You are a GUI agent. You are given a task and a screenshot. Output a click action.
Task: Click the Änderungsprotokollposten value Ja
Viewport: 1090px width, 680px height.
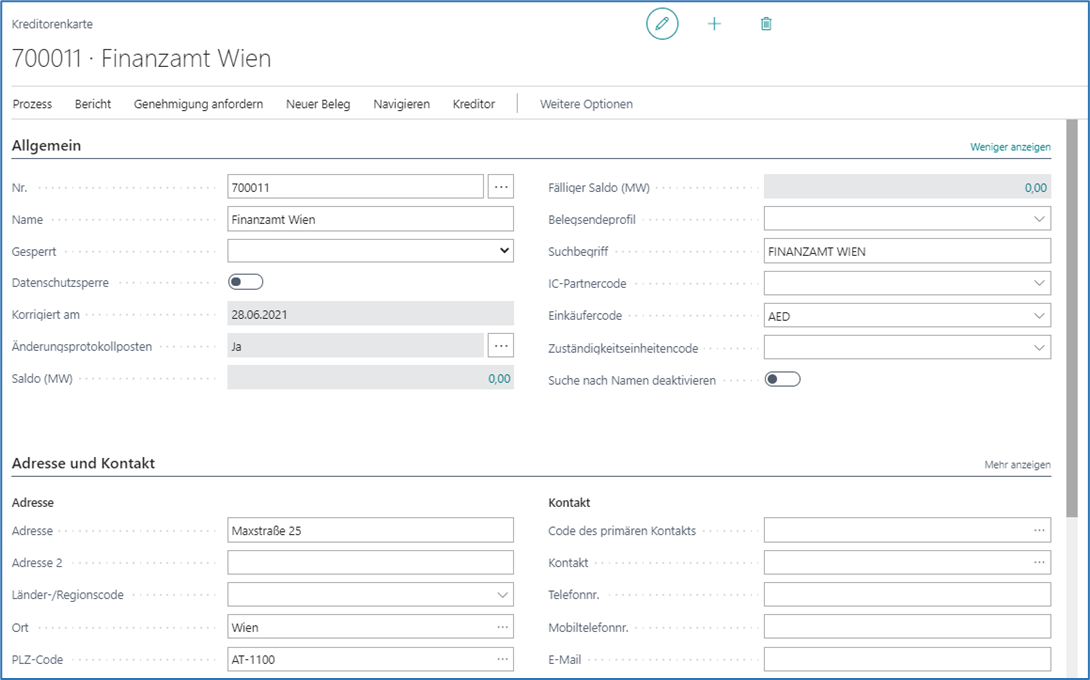(x=355, y=346)
